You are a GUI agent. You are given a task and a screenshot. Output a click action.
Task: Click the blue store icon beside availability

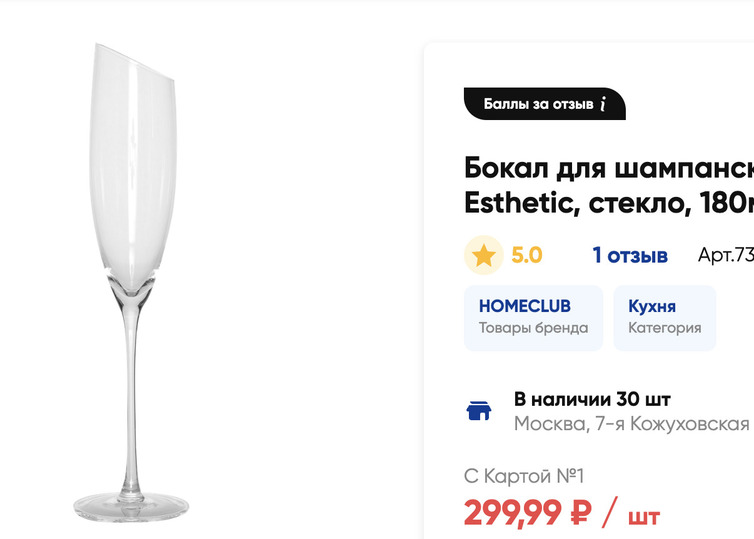[479, 411]
